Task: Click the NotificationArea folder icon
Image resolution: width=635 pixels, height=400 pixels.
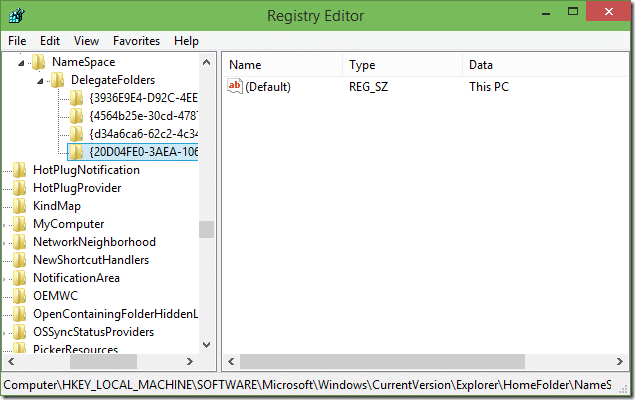Action: pos(19,278)
